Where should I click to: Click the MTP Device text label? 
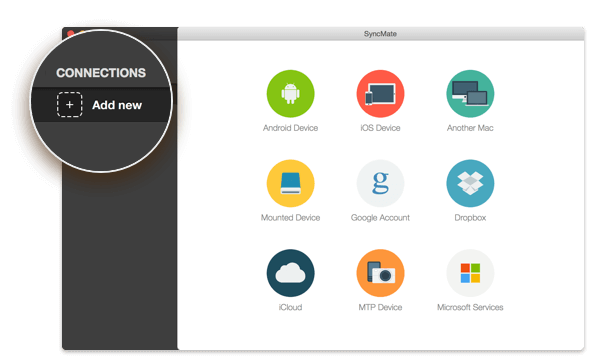coord(380,307)
